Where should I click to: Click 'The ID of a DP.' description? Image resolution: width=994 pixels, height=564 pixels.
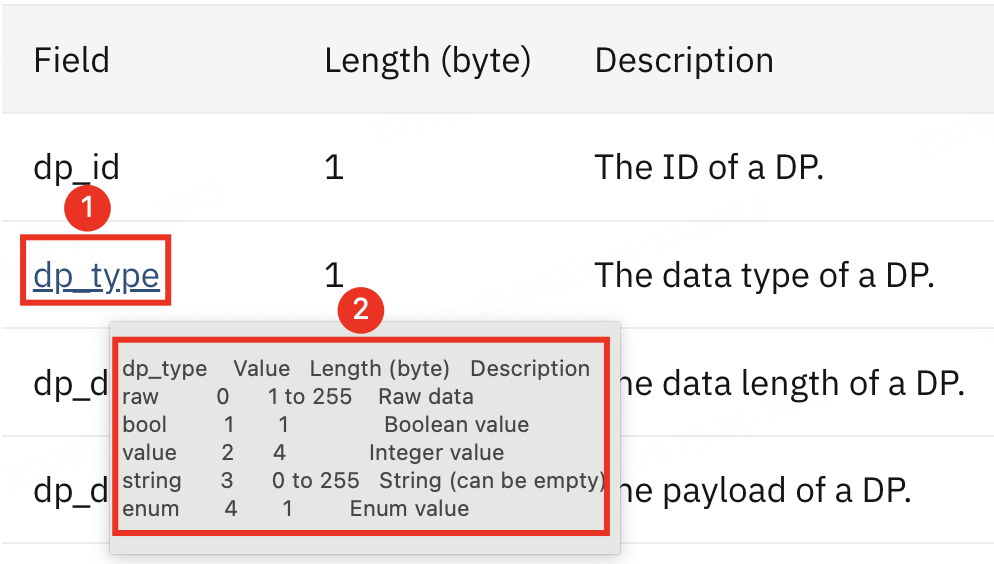click(709, 168)
